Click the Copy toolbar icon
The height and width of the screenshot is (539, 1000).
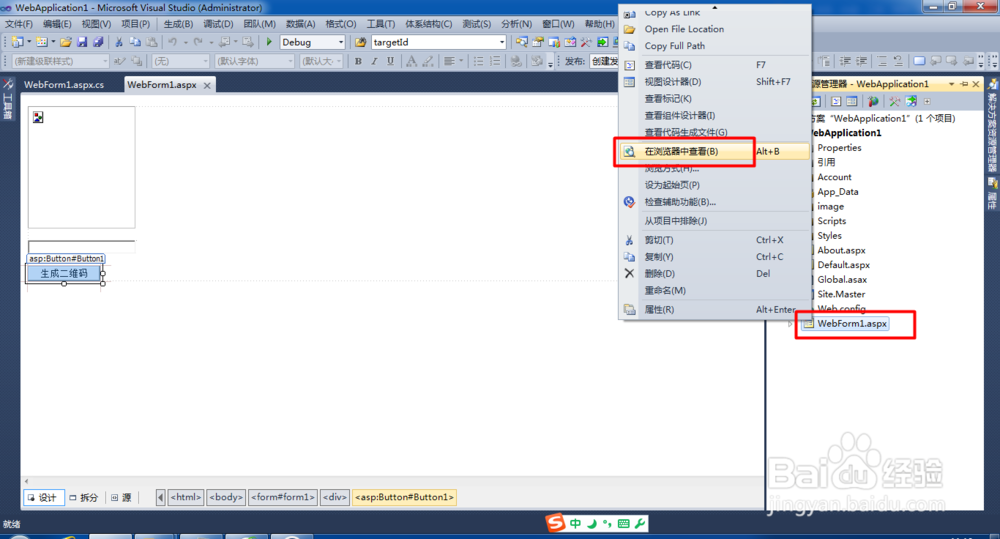[135, 42]
